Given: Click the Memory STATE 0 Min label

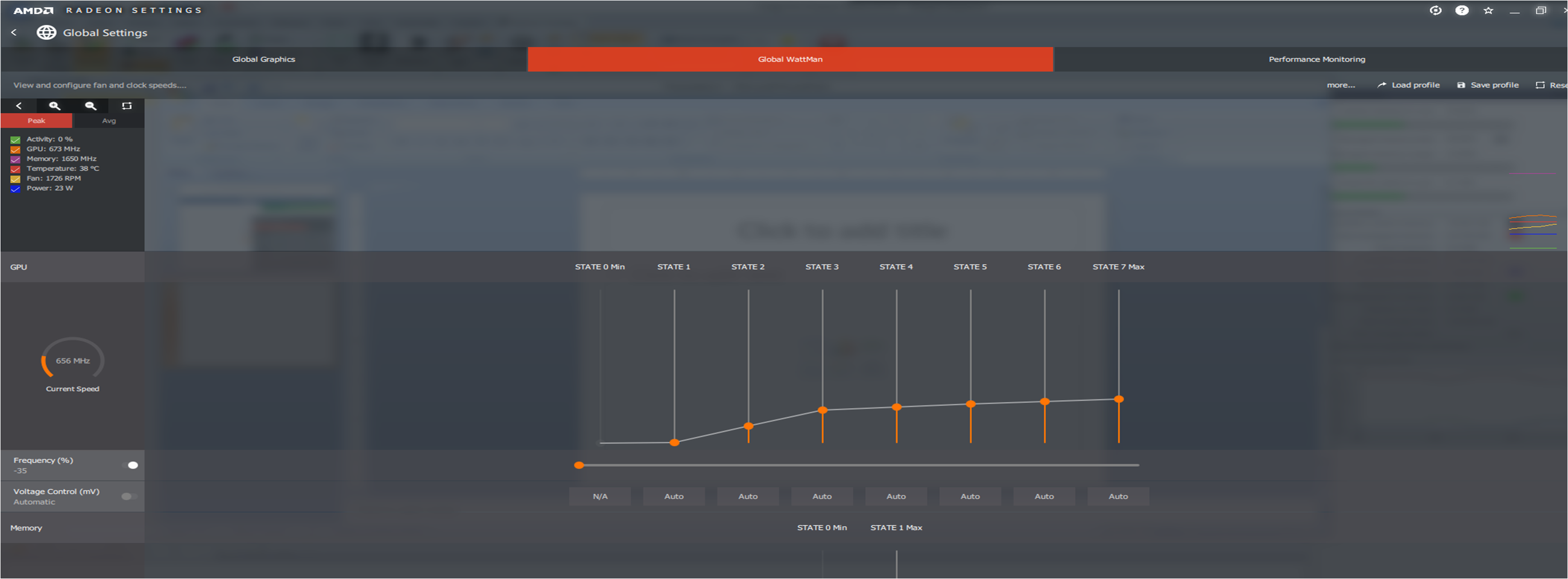Looking at the screenshot, I should coord(822,528).
